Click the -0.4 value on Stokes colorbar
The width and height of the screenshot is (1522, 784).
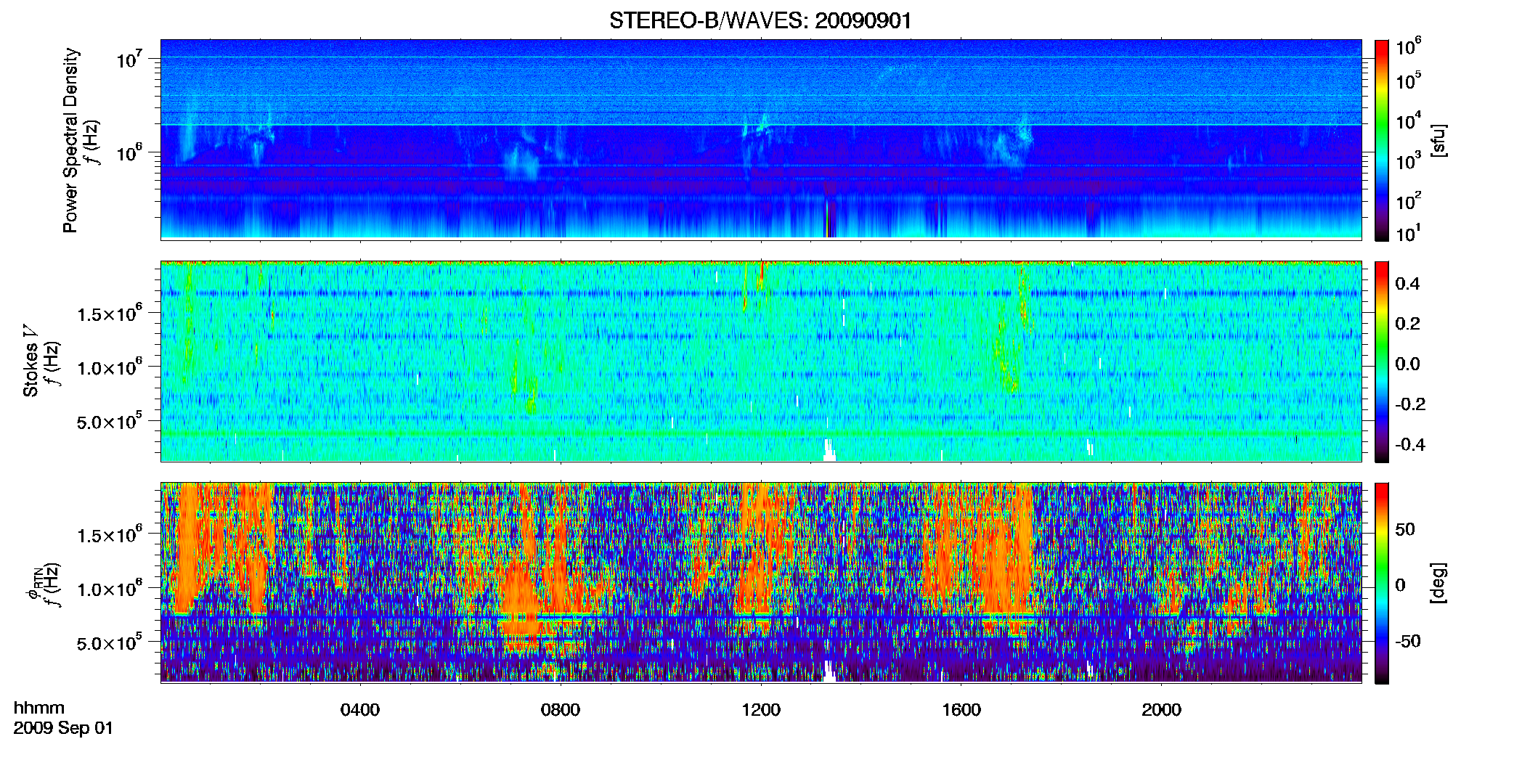(1410, 444)
